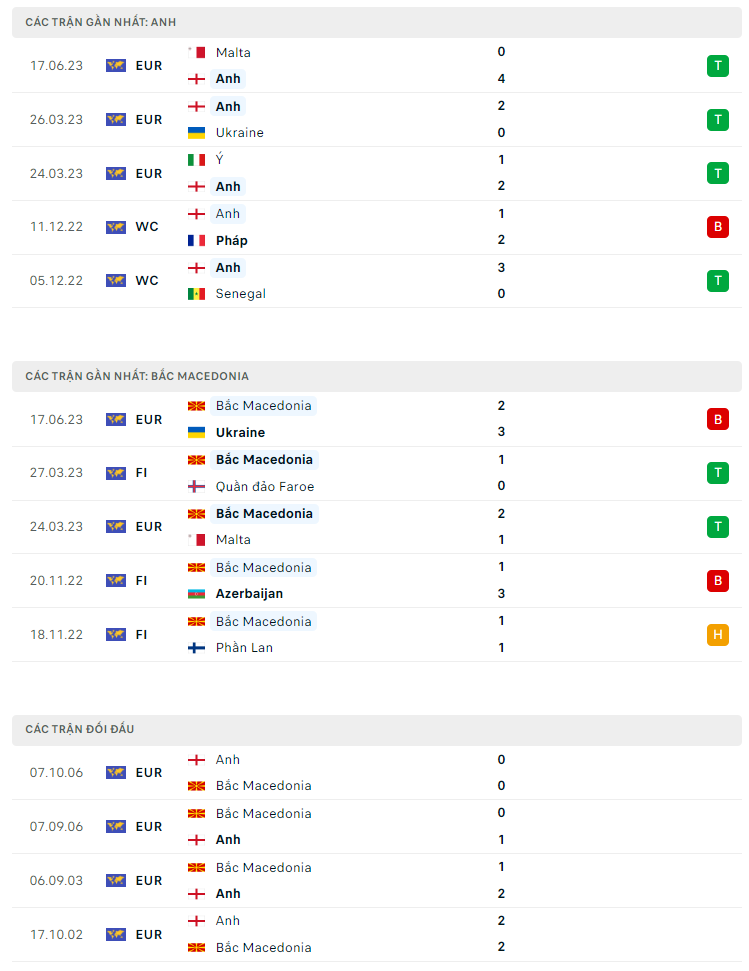Click the Faroe Islands flag icon
Screen dimensions: 749x971
196,487
